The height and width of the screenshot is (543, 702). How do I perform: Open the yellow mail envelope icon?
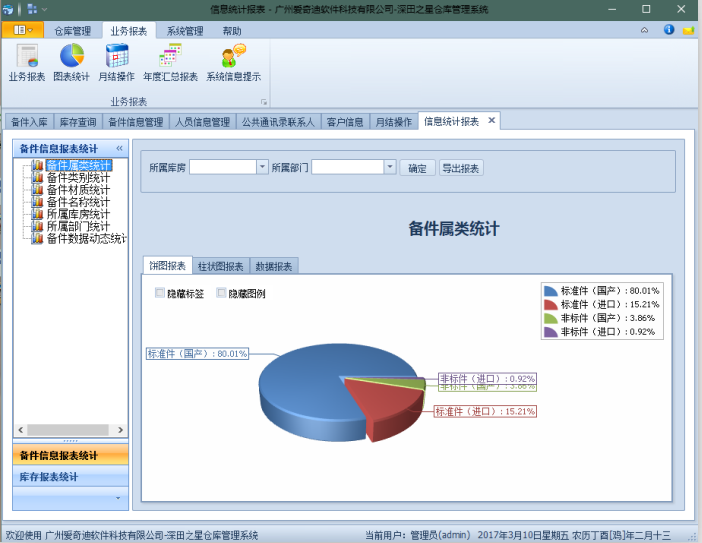point(688,30)
